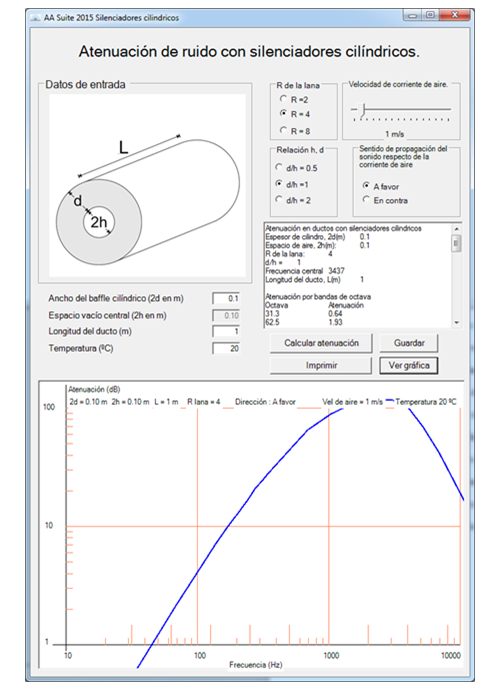500x690 pixels.
Task: Click the octave 31.3 attenuation row
Action: point(304,314)
